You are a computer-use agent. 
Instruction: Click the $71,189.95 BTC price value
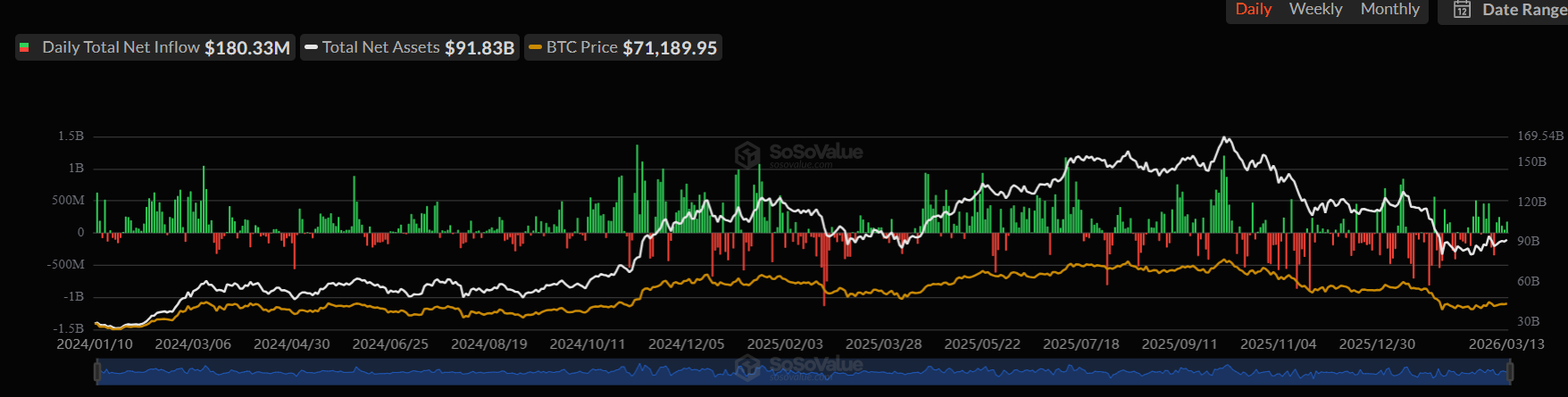coord(670,48)
